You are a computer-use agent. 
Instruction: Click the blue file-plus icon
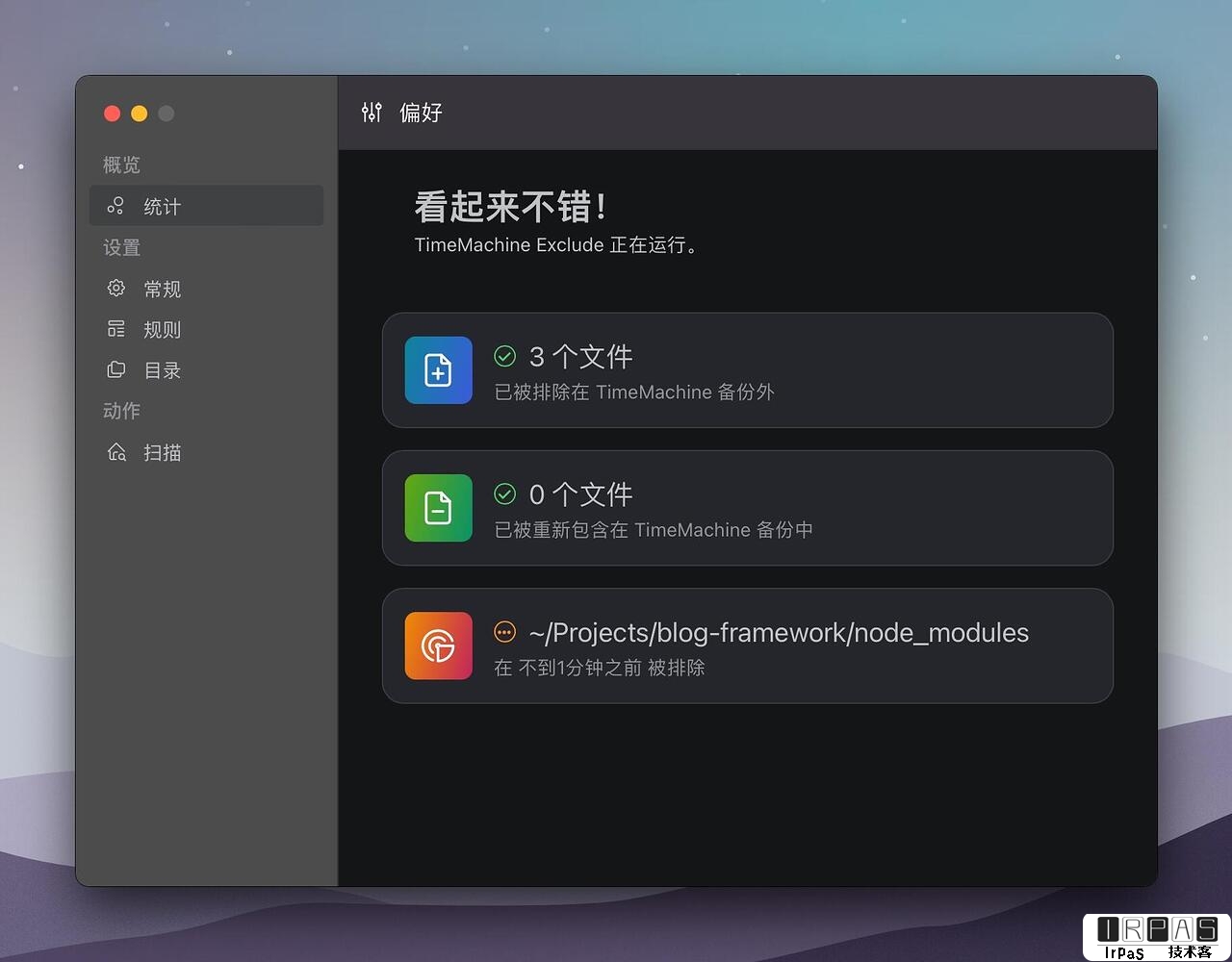click(439, 370)
